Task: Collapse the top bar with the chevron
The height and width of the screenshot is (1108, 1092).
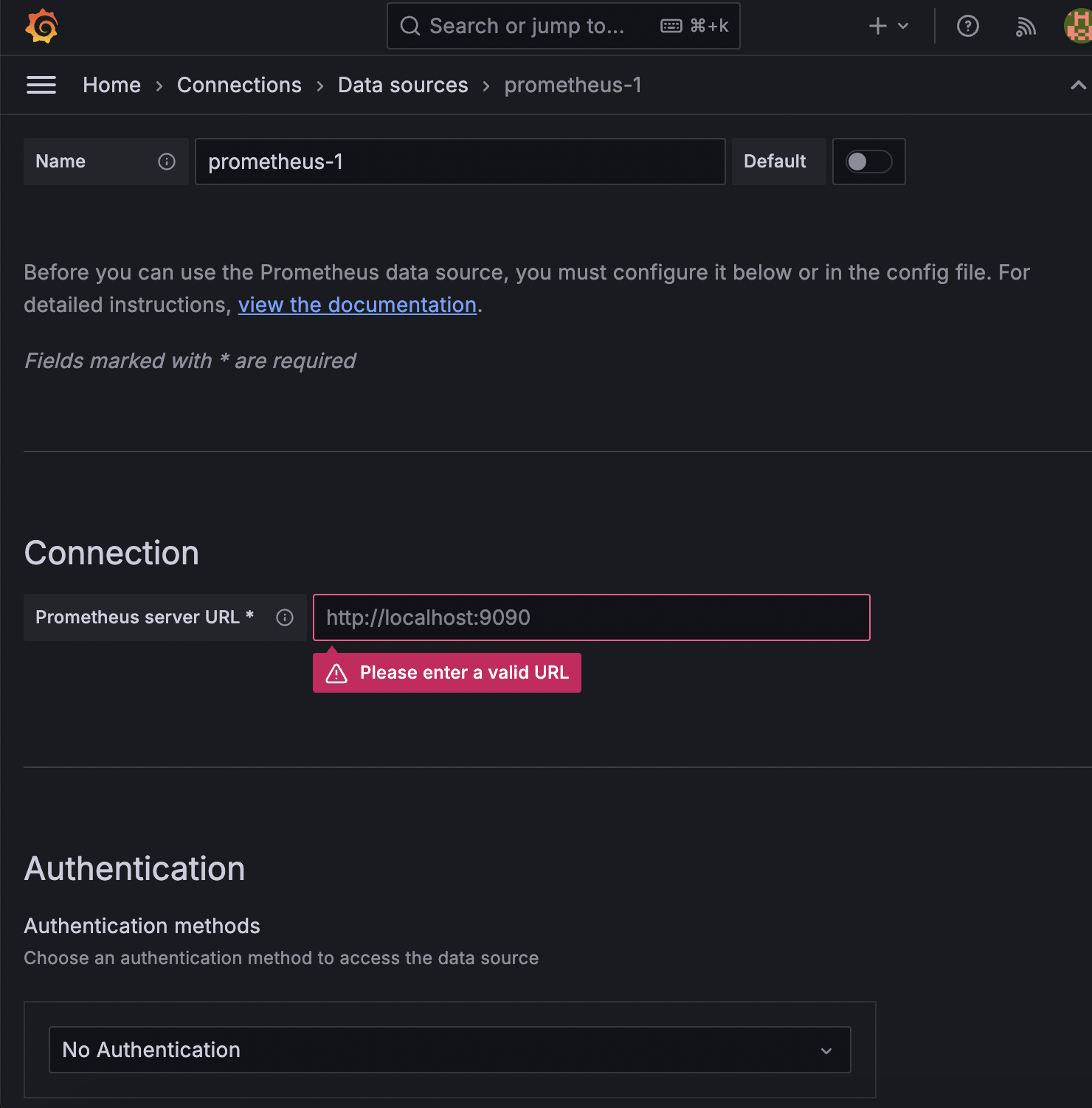Action: point(1078,85)
